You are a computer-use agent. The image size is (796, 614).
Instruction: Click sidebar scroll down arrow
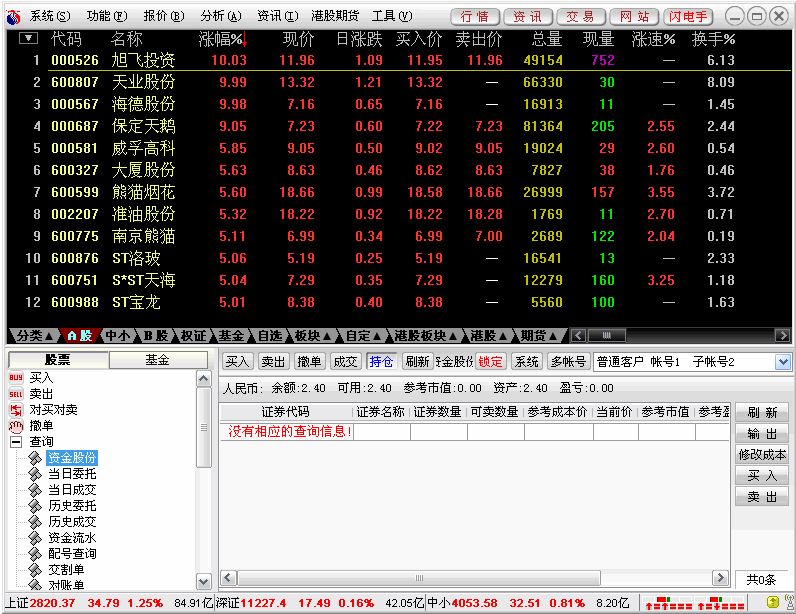(204, 581)
